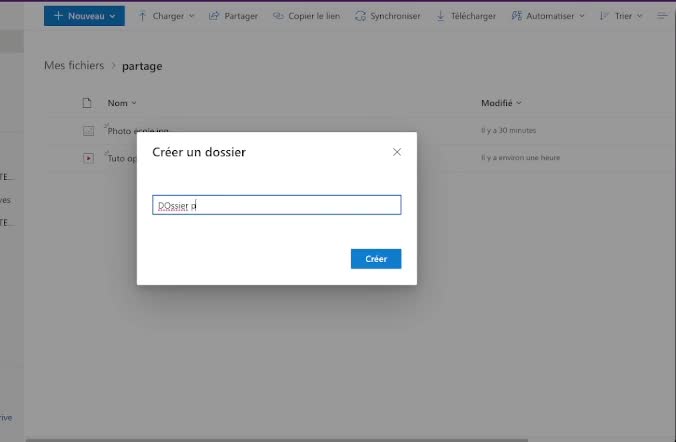The width and height of the screenshot is (676, 442).
Task: Open the Nouveau dropdown button
Action: tap(84, 16)
